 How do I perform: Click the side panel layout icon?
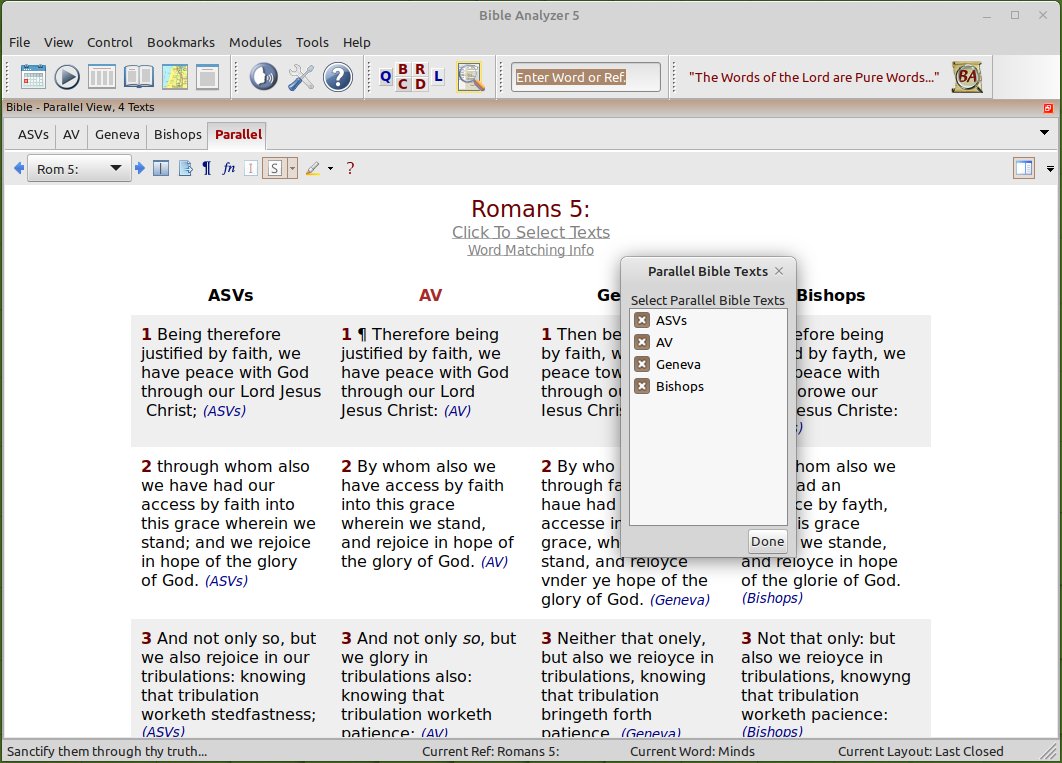[1024, 168]
